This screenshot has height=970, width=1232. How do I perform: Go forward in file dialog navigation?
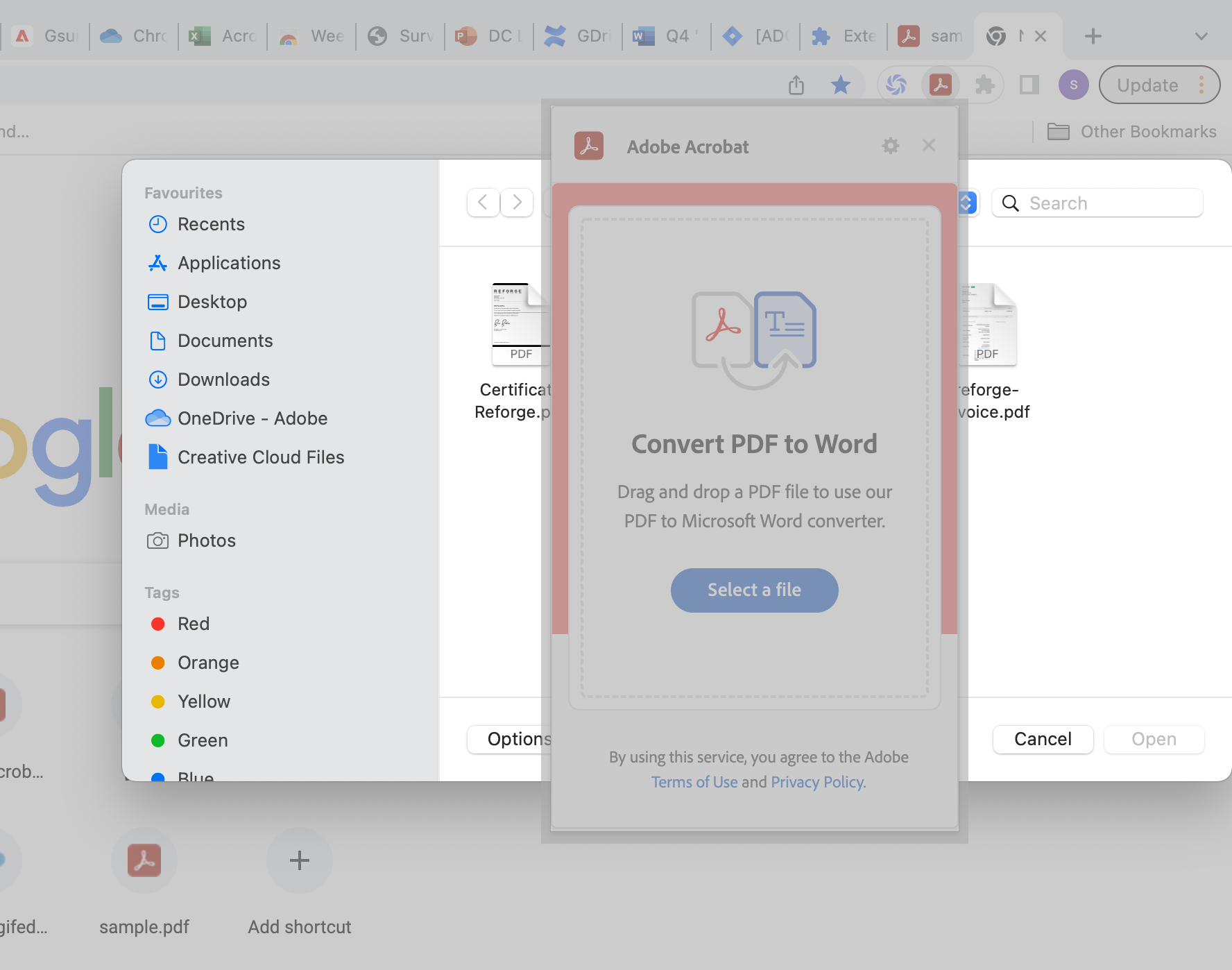click(x=517, y=203)
